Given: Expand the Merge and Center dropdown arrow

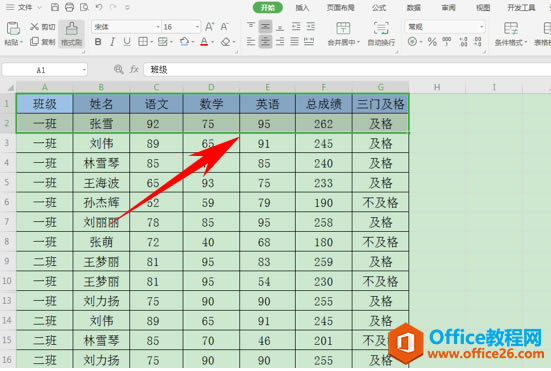Looking at the screenshot, I should (358, 43).
